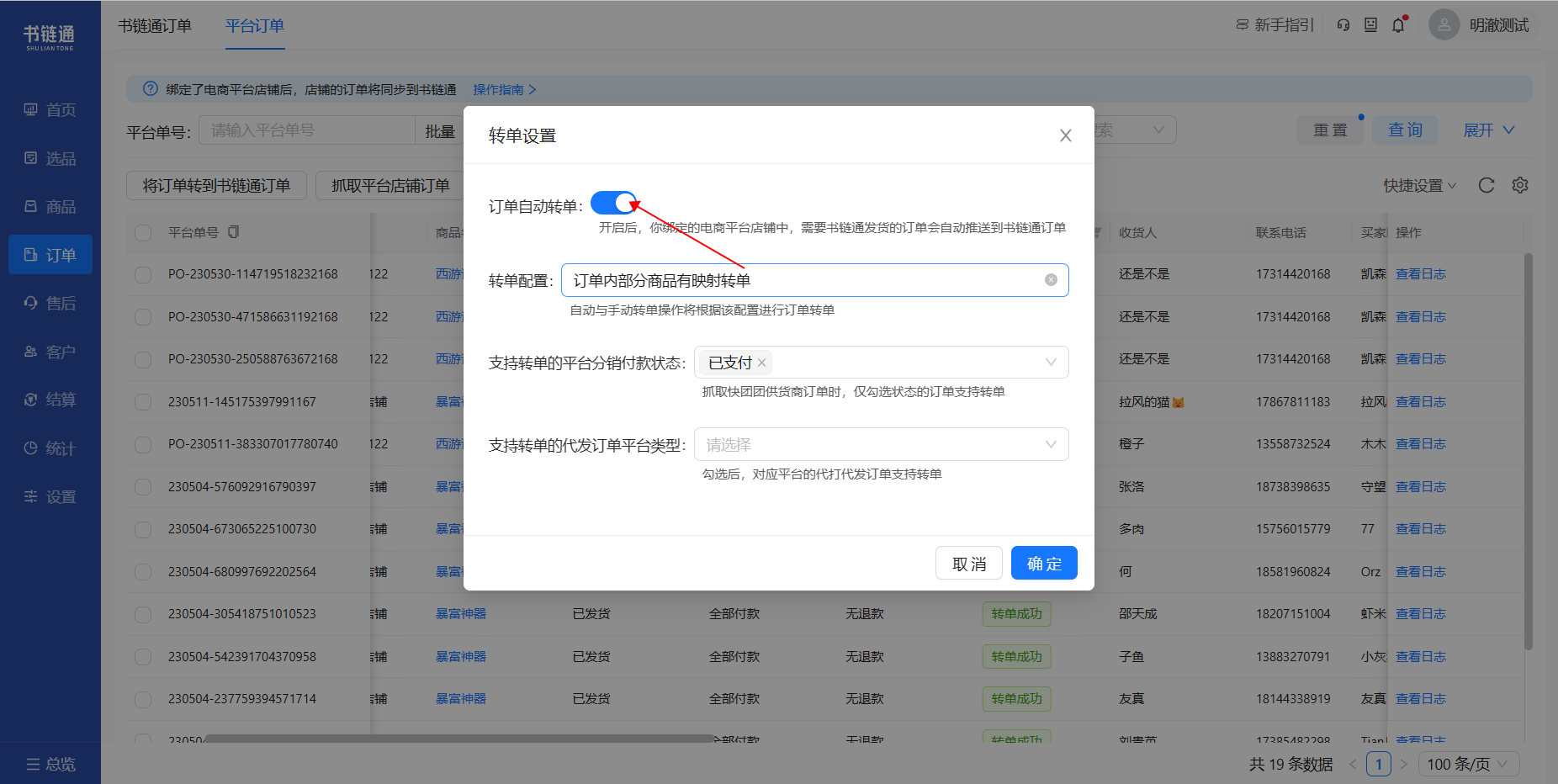Focus the 平台单号 input field
The height and width of the screenshot is (784, 1558).
[x=307, y=130]
